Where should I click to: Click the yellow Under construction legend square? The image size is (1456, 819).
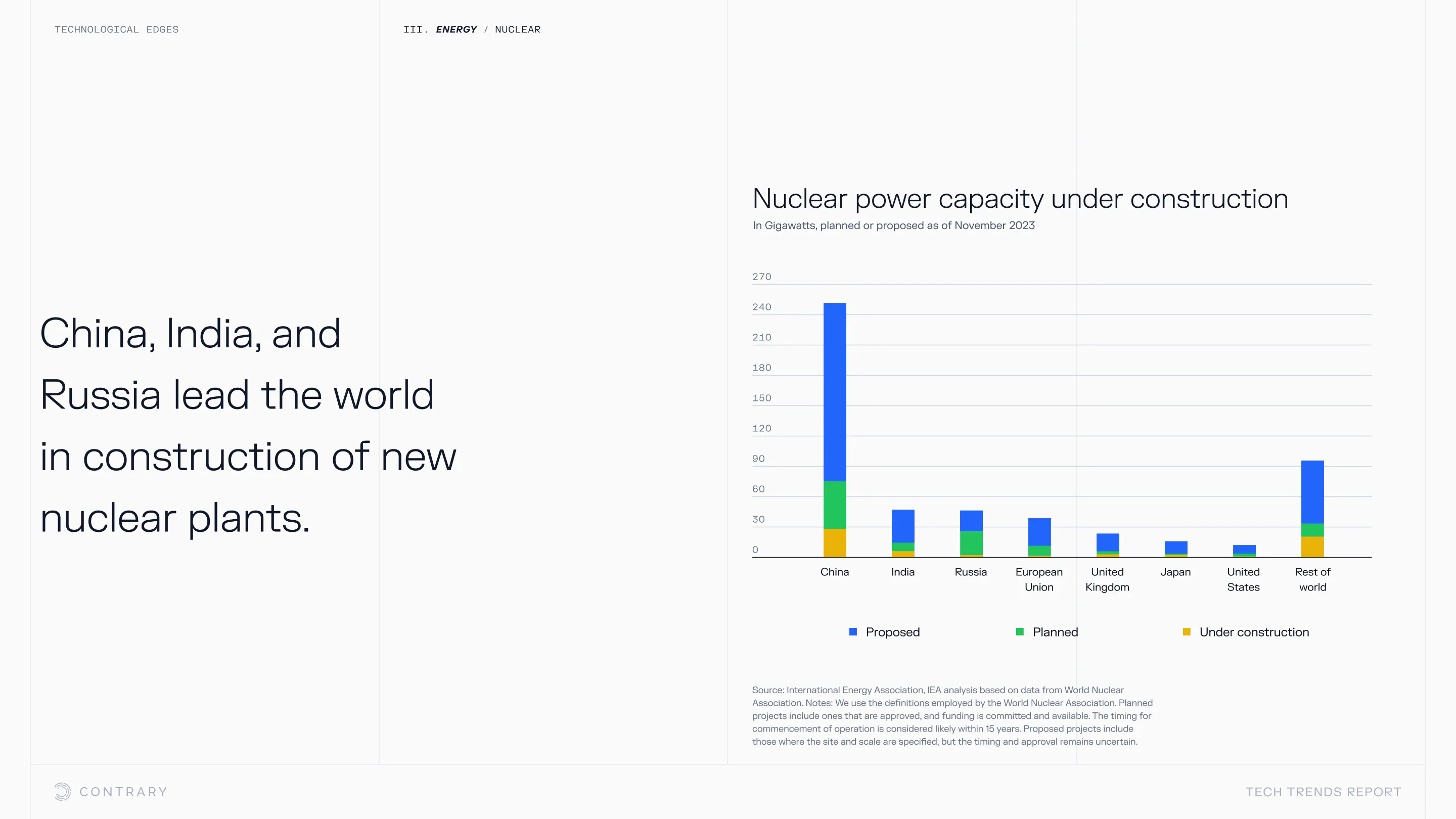pyautogui.click(x=1187, y=632)
